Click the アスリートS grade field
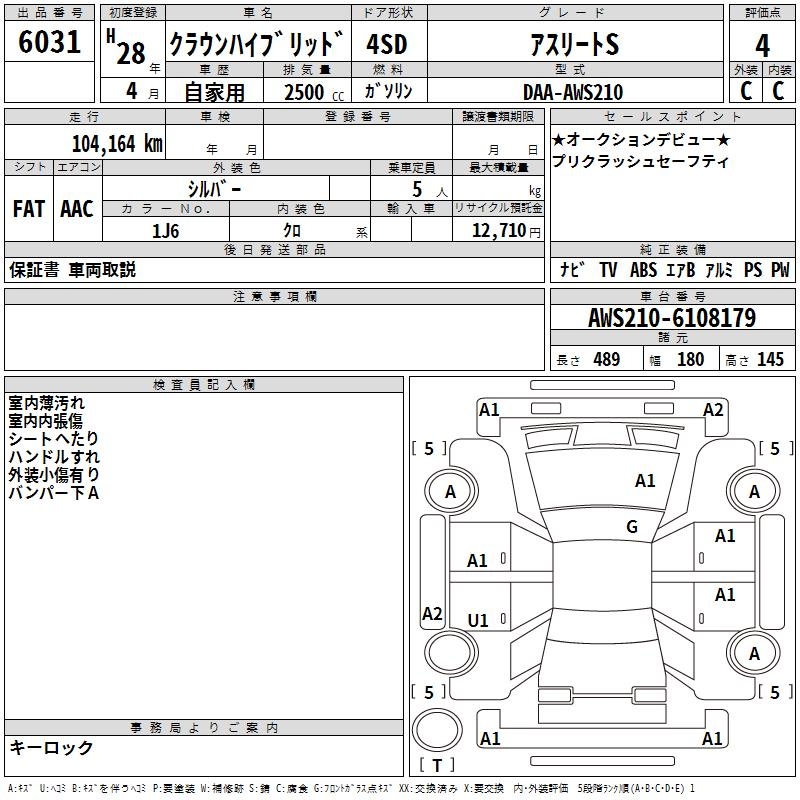The image size is (800, 800). pos(575,43)
